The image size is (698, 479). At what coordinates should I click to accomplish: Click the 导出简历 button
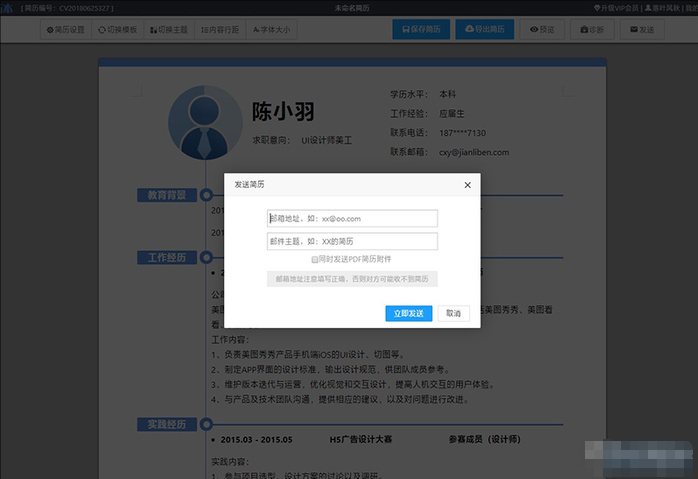pyautogui.click(x=485, y=29)
